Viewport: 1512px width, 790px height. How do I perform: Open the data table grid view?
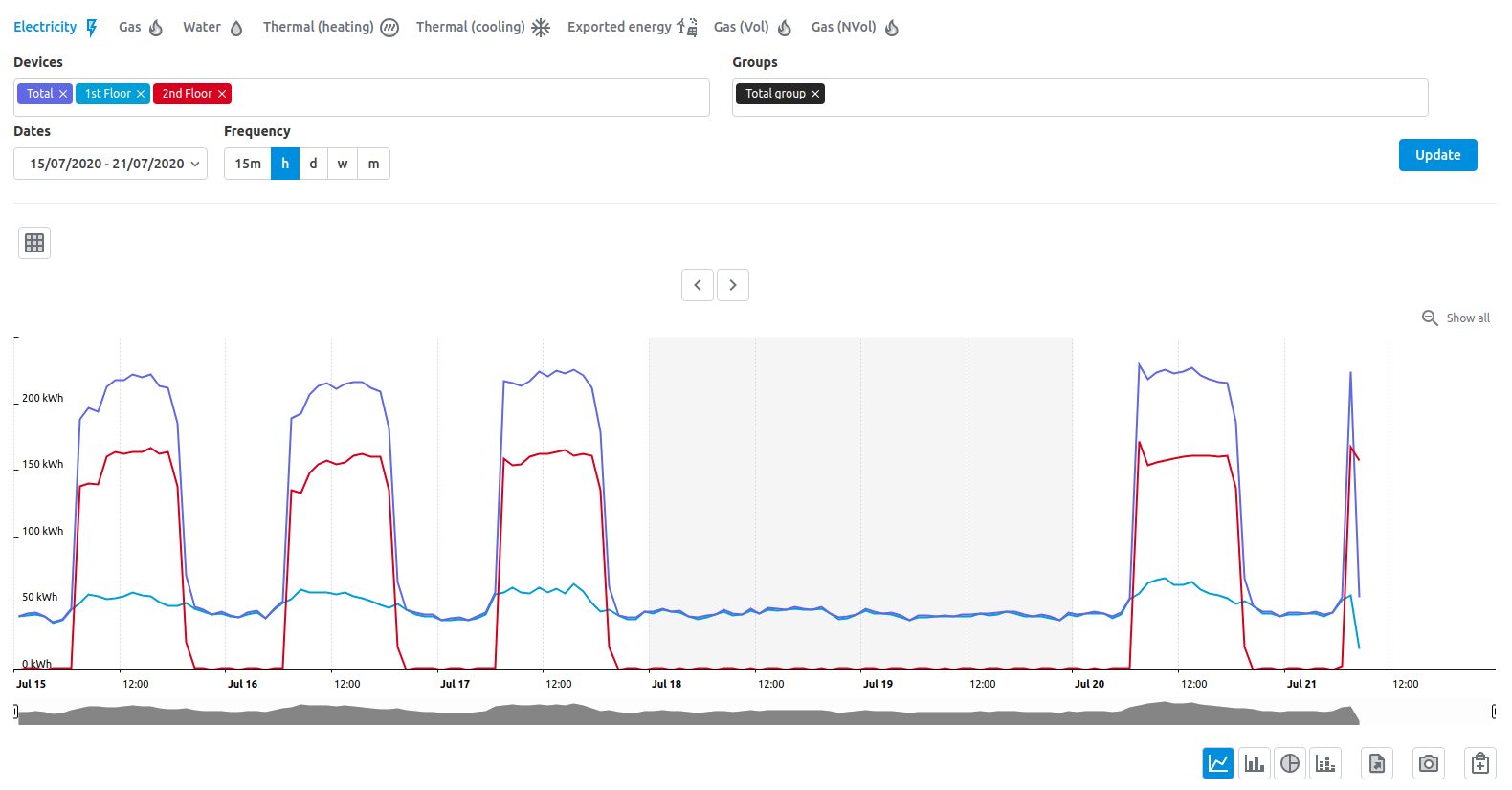(x=34, y=243)
